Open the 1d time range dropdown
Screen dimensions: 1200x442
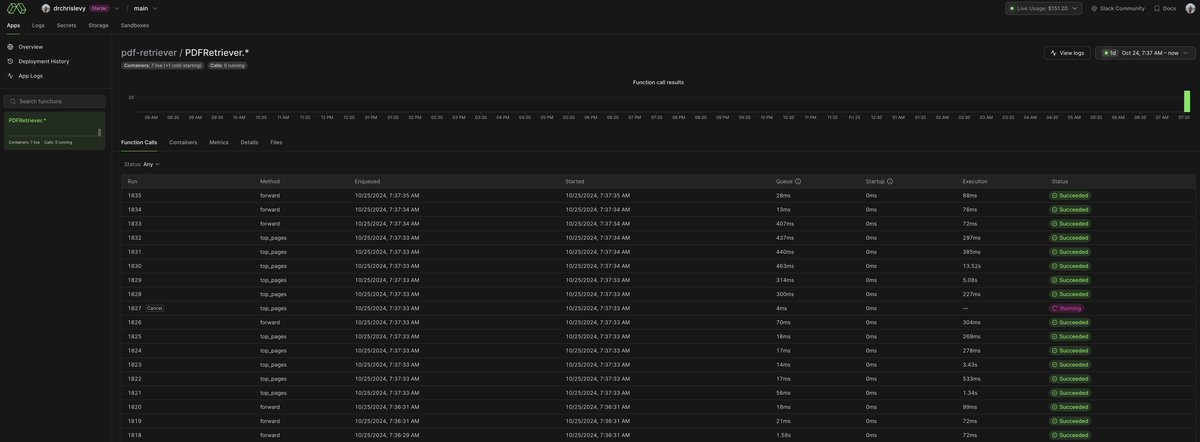(1145, 52)
